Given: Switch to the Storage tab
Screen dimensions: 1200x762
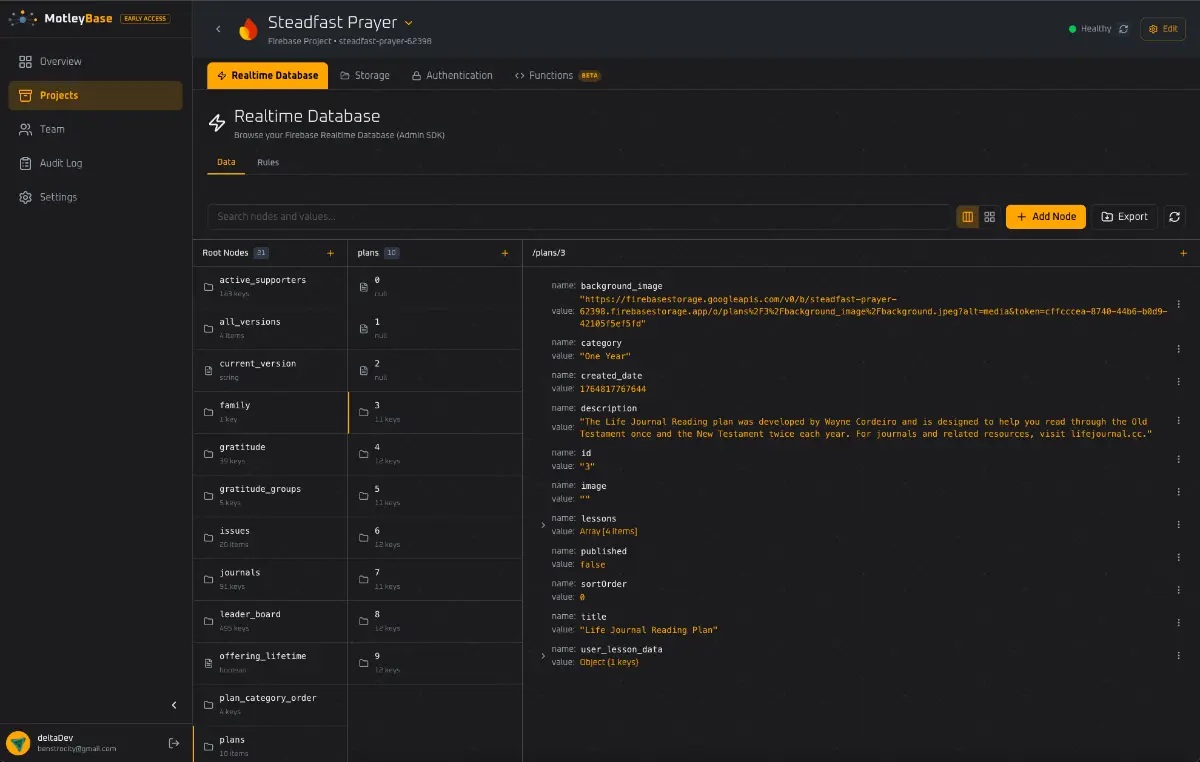Looking at the screenshot, I should click(365, 75).
